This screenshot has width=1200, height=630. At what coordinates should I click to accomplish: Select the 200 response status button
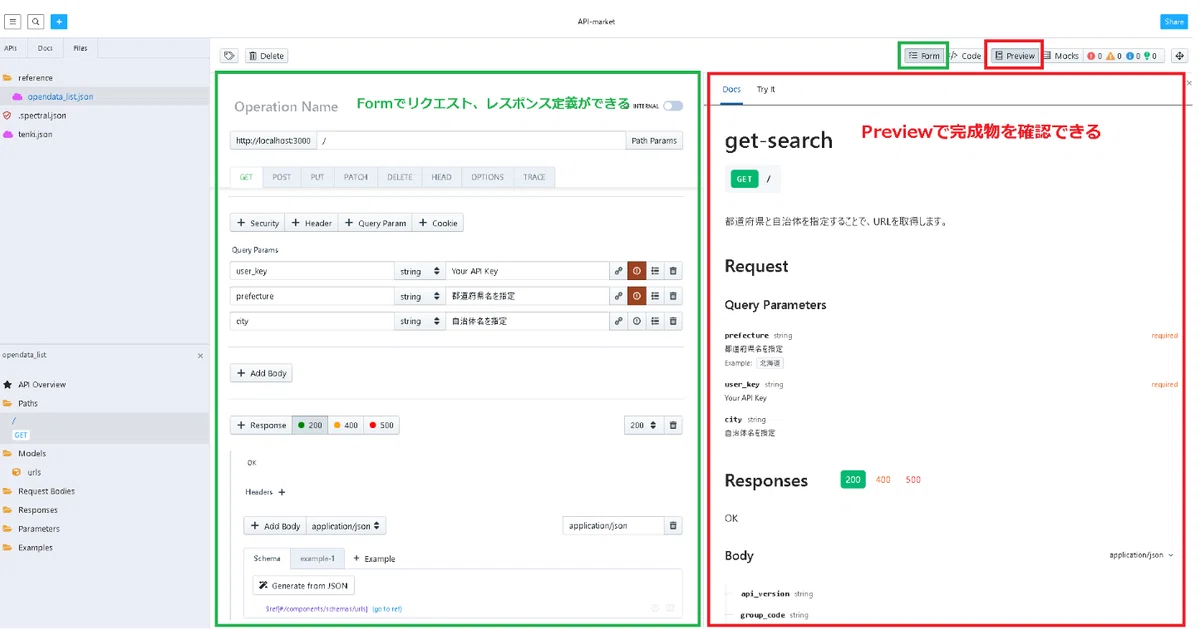(310, 425)
